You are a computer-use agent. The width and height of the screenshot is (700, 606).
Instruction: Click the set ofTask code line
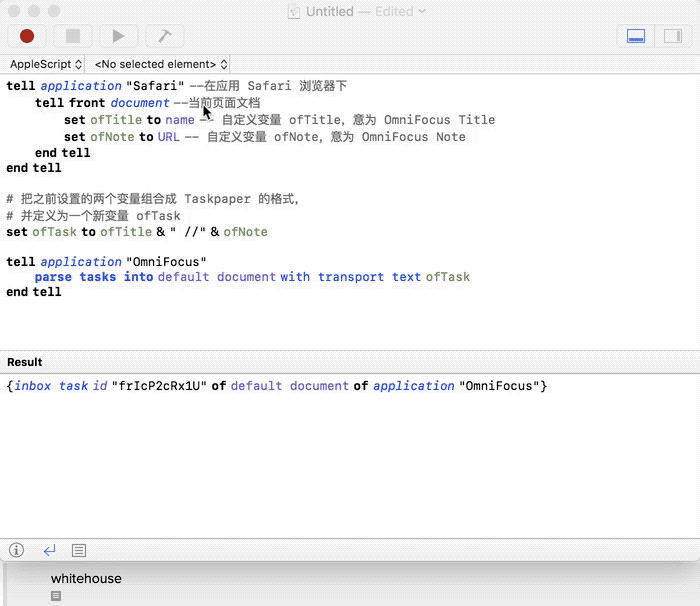click(x=137, y=232)
